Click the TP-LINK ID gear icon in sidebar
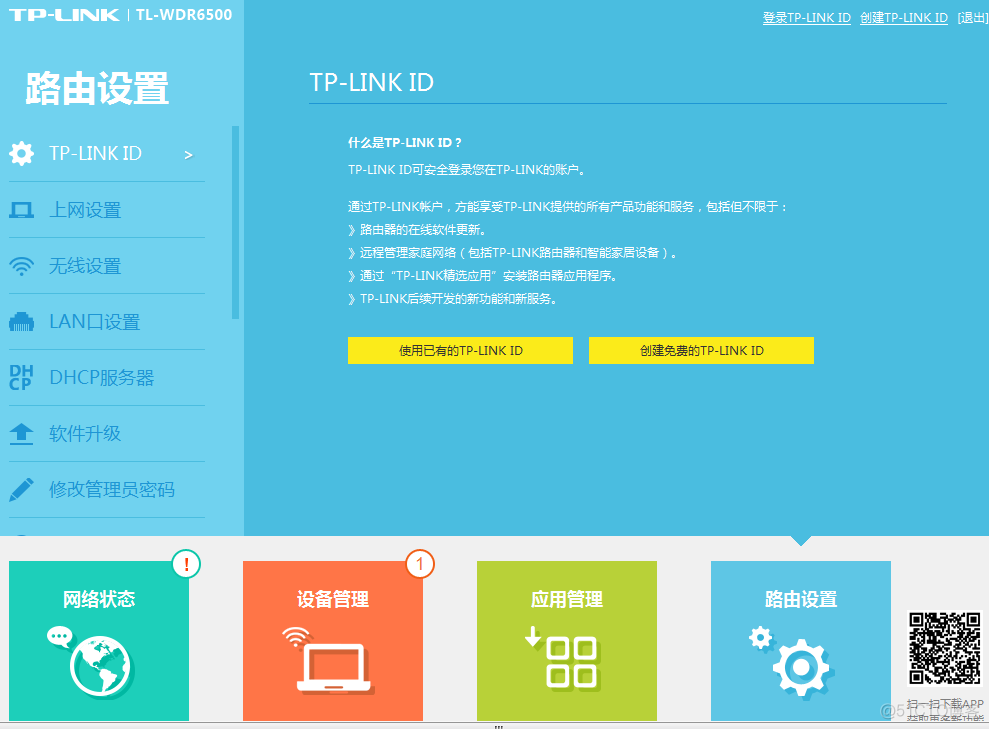The width and height of the screenshot is (989, 729). [x=21, y=153]
